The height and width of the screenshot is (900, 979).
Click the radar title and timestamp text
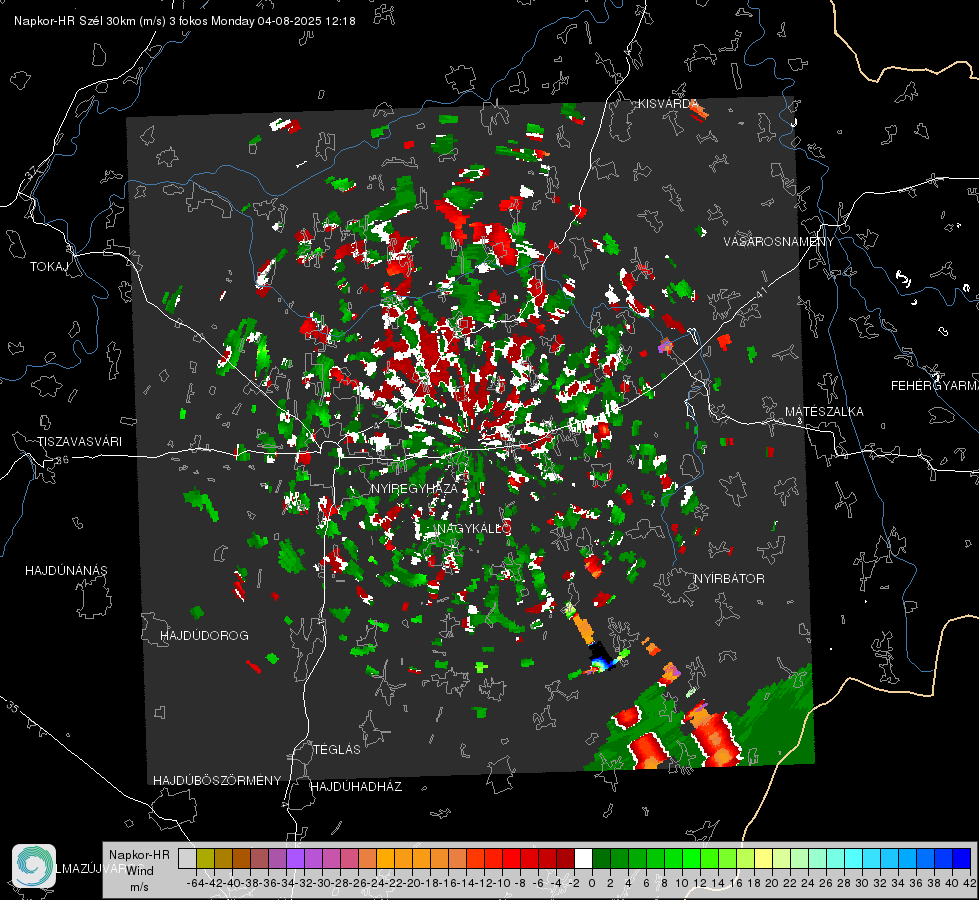pos(185,21)
